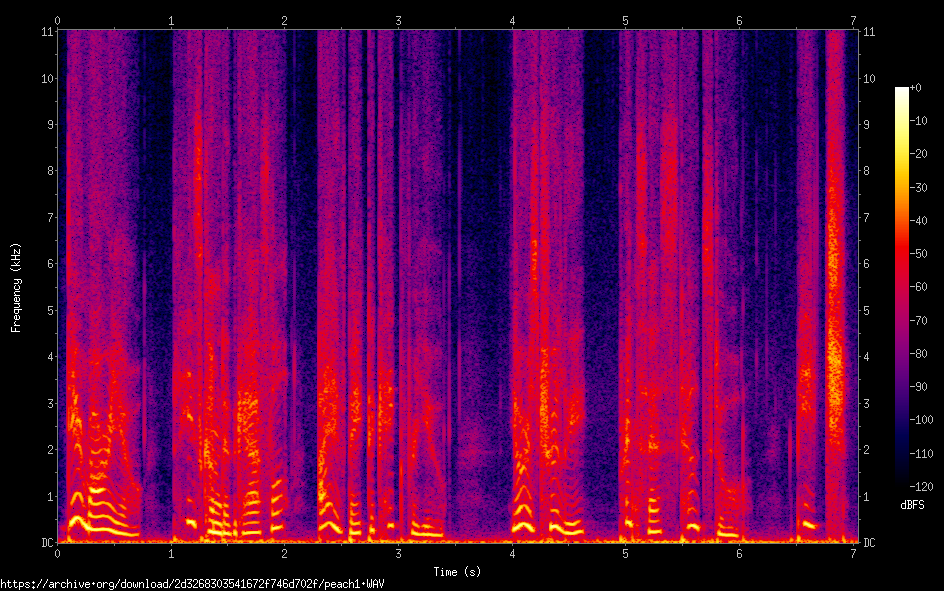Select the 11 kHz label on the left axis
This screenshot has height=591, width=944.
point(45,31)
